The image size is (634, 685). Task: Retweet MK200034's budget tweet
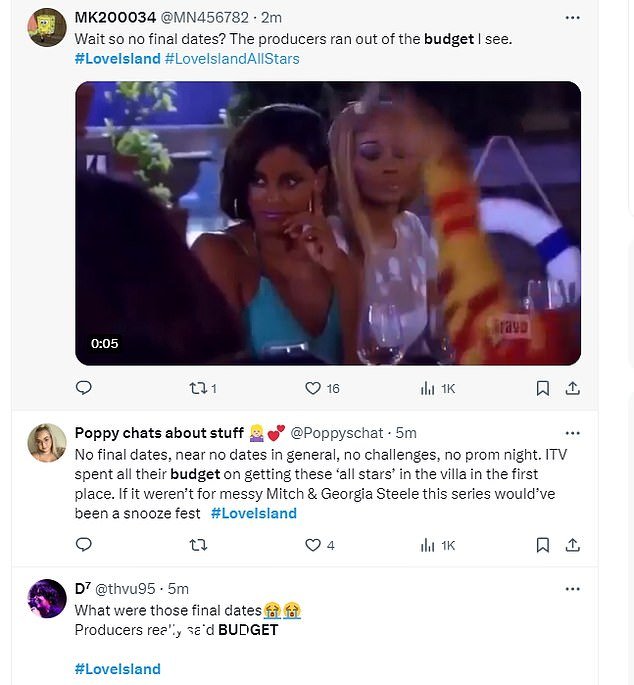point(203,388)
